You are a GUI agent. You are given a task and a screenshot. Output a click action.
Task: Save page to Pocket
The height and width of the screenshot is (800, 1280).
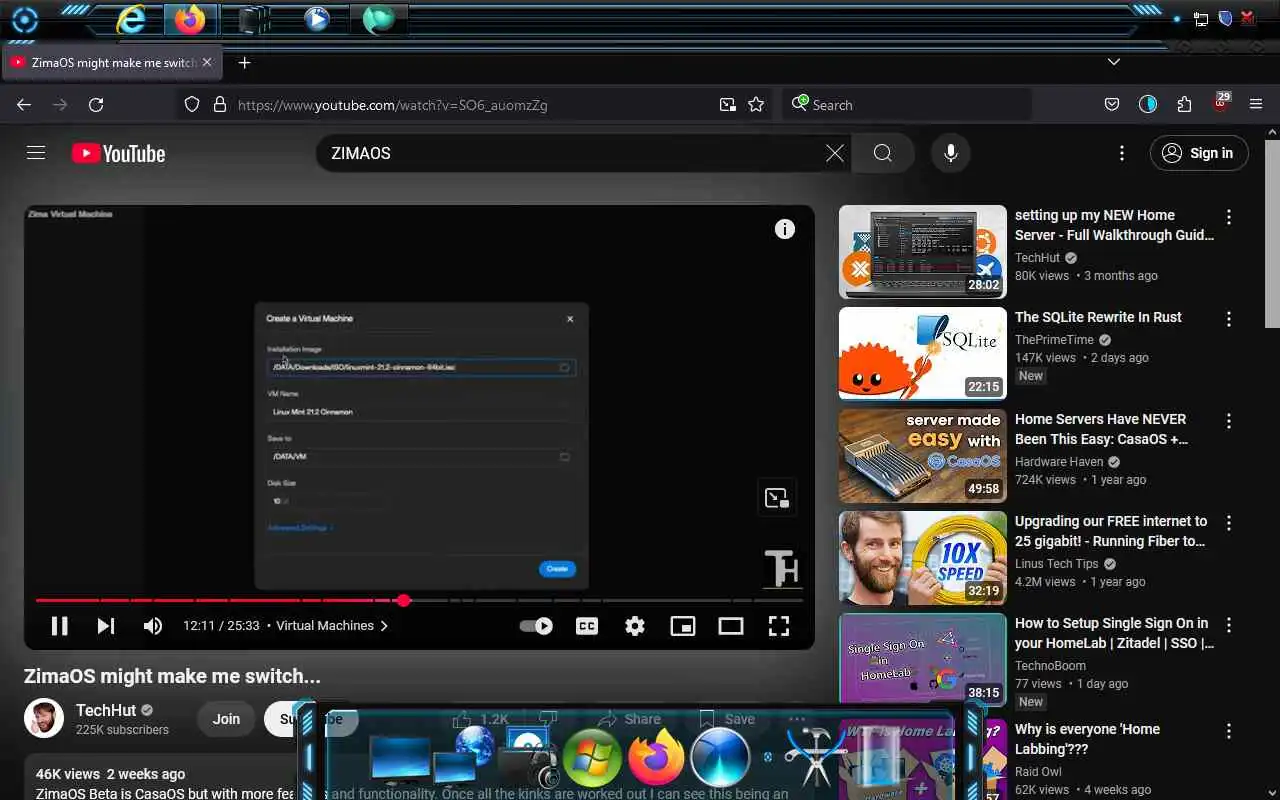(x=1112, y=105)
